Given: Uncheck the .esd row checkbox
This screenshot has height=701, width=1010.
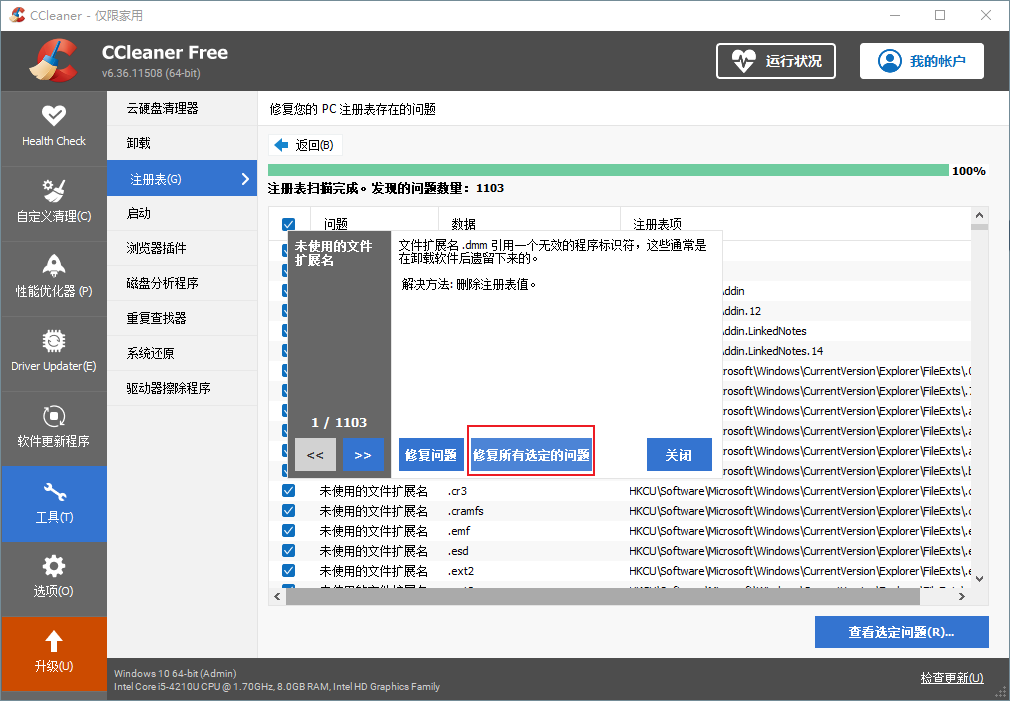Looking at the screenshot, I should 289,551.
